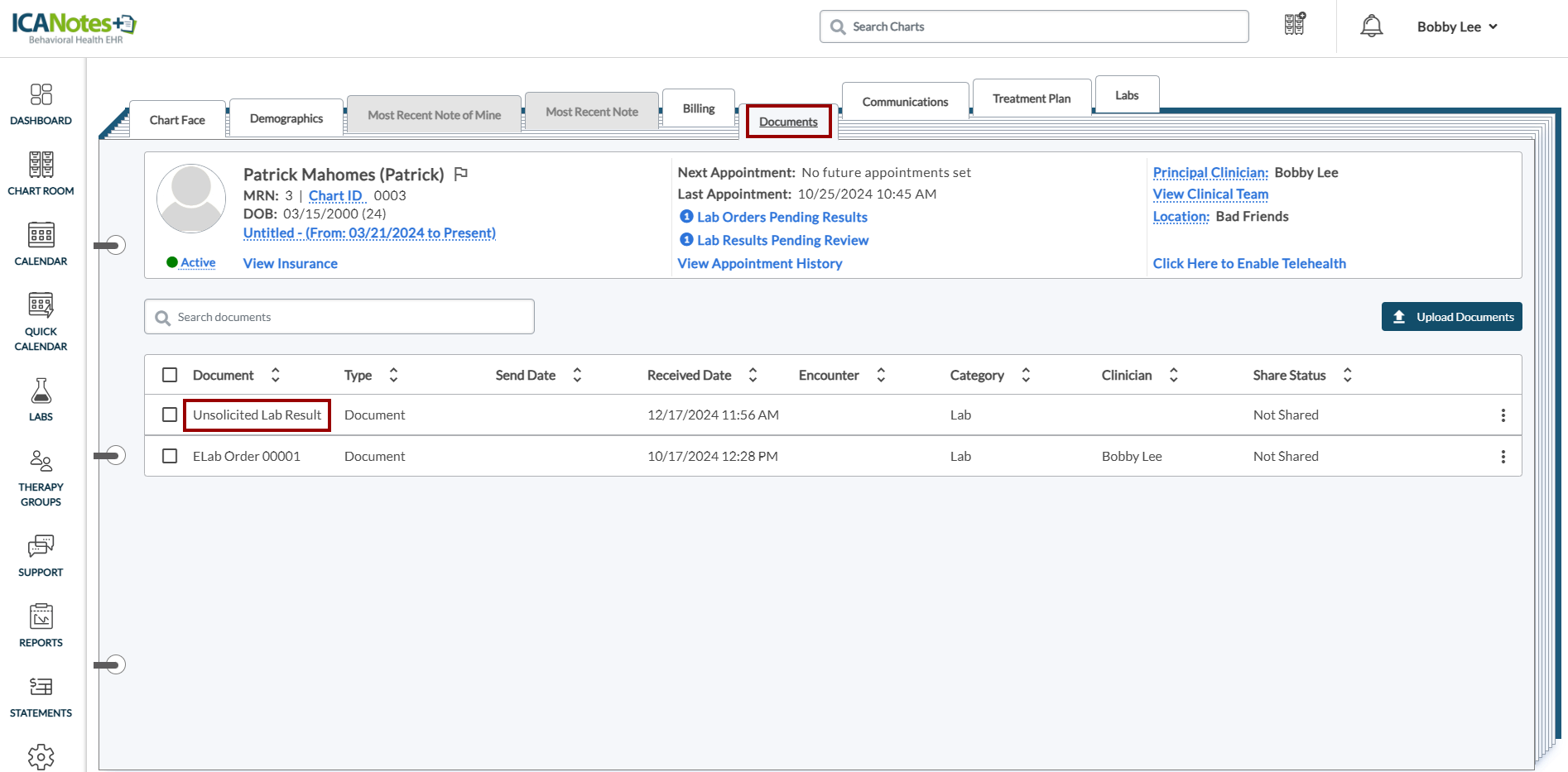1568x772 pixels.
Task: Check the Unsolicited Lab Result row checkbox
Action: click(170, 415)
